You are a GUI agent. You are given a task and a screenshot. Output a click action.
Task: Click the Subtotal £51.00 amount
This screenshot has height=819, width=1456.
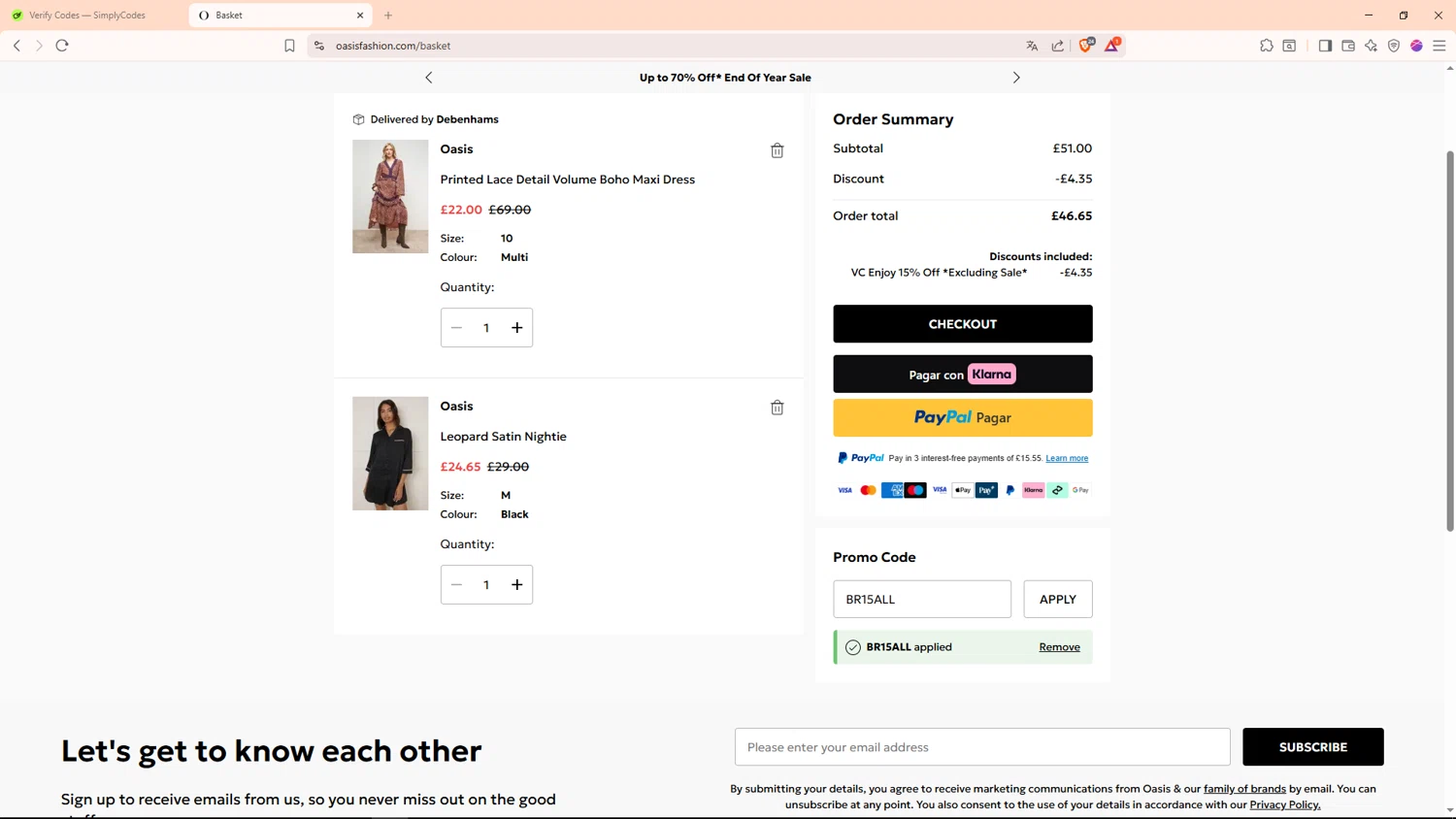coord(1073,148)
